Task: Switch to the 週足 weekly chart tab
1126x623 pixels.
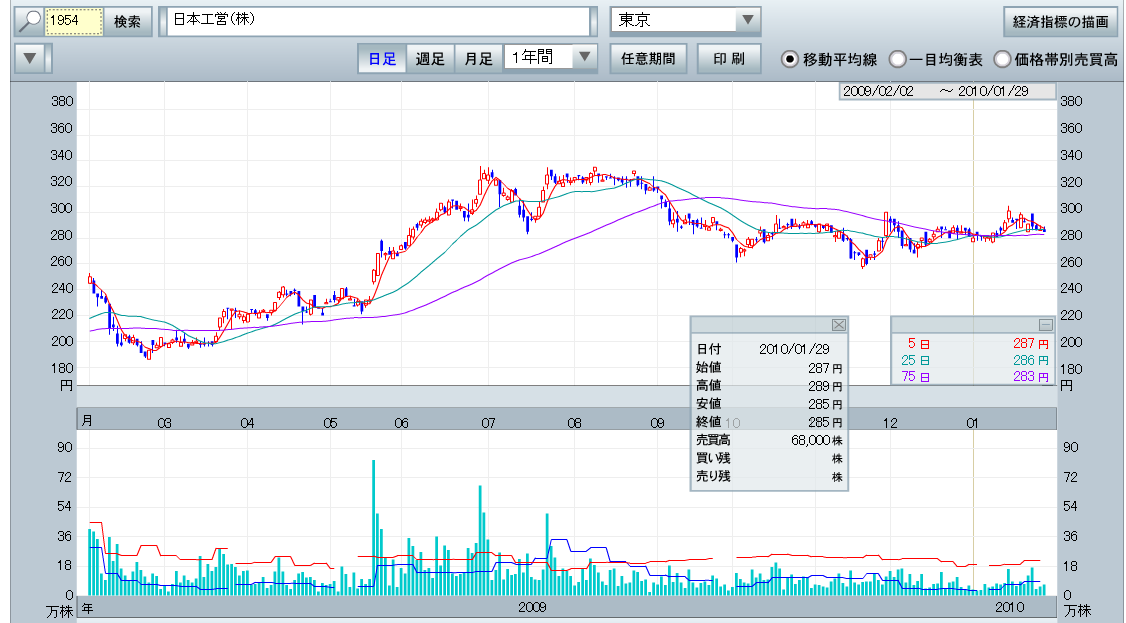Action: (x=430, y=58)
